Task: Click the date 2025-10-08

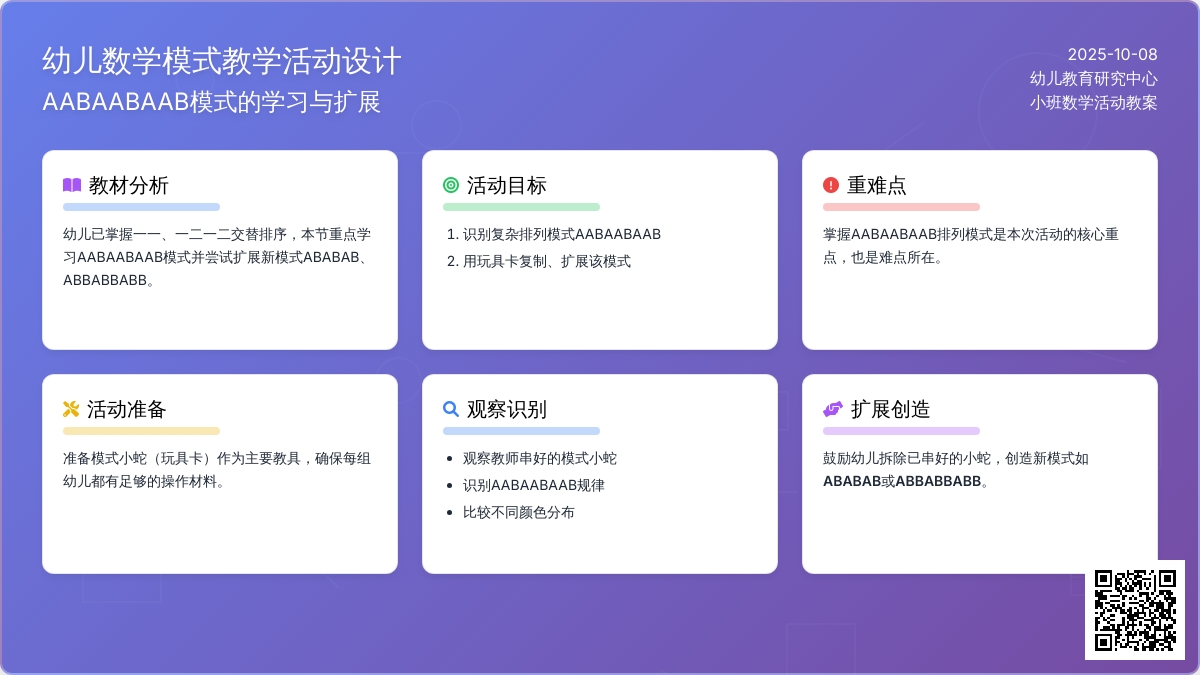Action: [x=1112, y=55]
